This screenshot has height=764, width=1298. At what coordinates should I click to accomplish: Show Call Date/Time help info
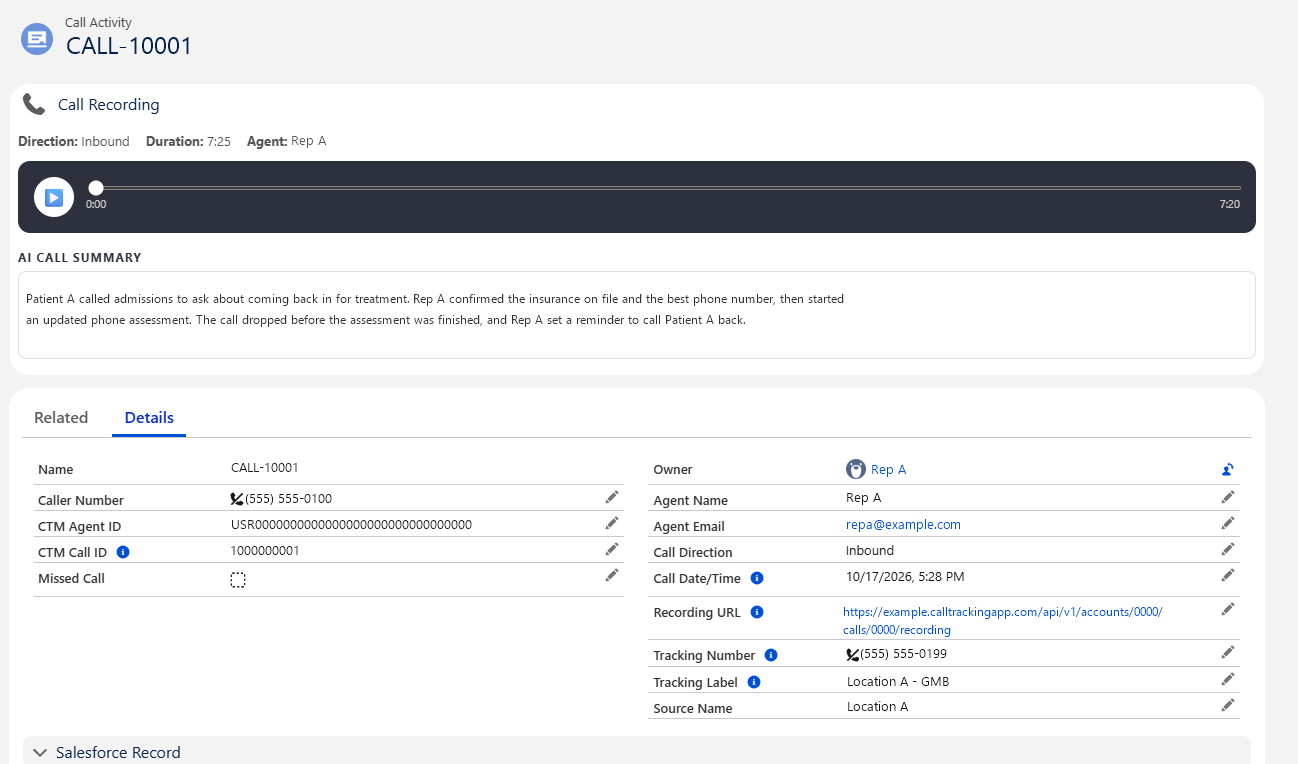[x=757, y=578]
